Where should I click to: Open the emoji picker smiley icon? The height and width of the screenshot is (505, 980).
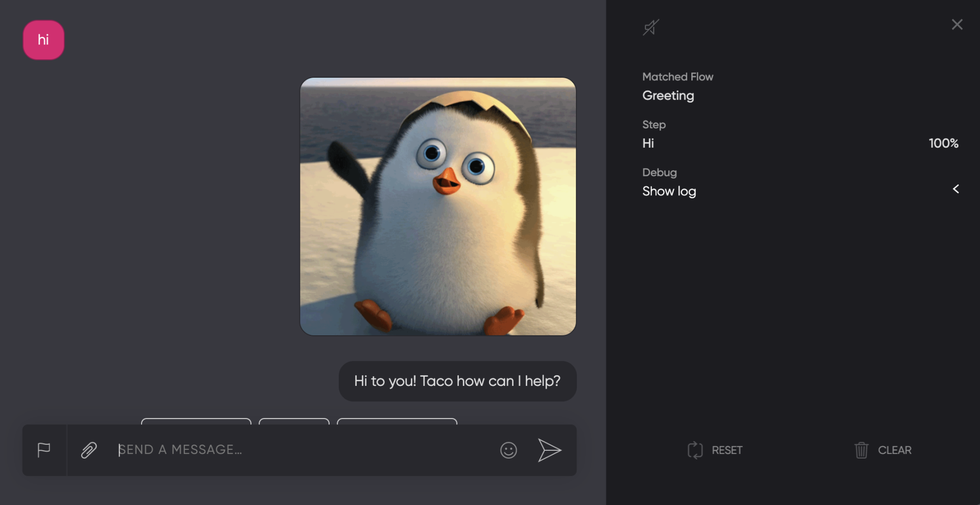(x=509, y=450)
